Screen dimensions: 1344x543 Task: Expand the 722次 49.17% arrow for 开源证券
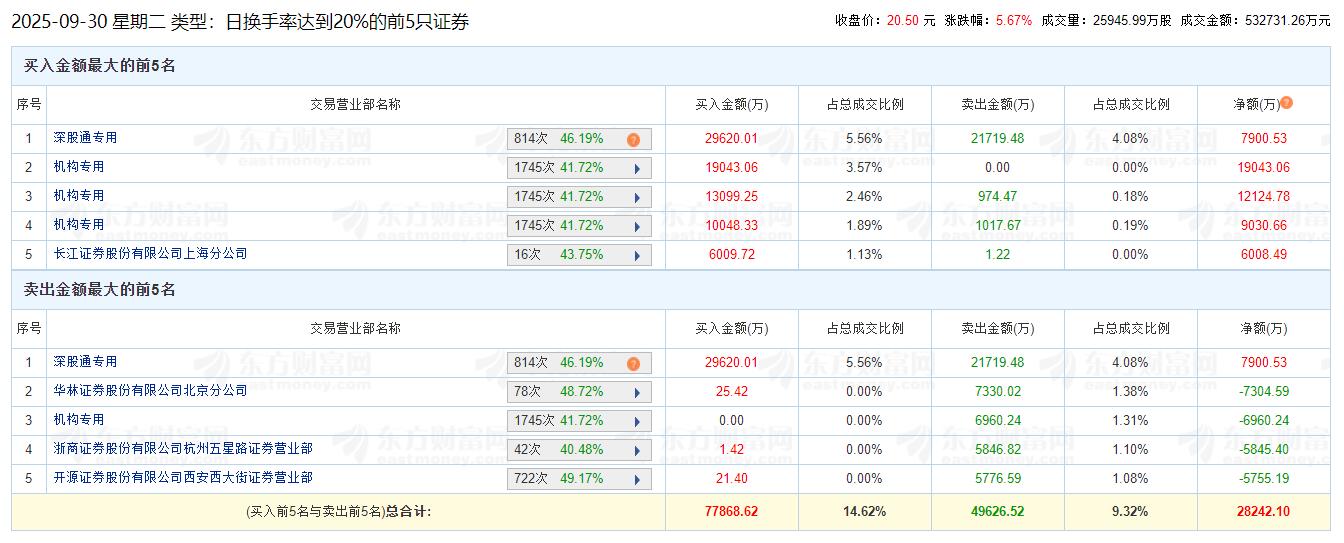pyautogui.click(x=637, y=480)
